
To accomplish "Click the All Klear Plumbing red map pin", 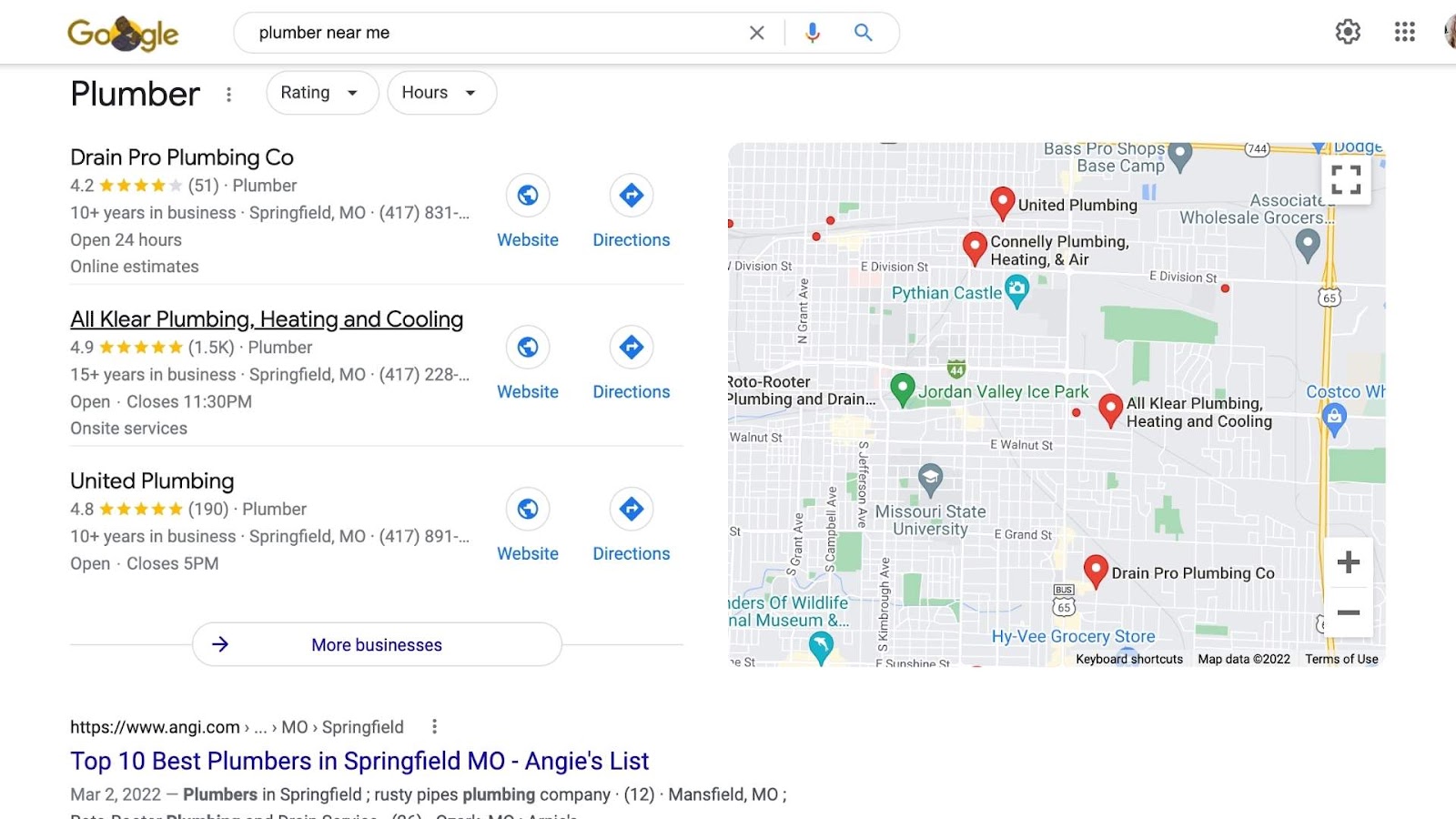I will coord(1110,409).
